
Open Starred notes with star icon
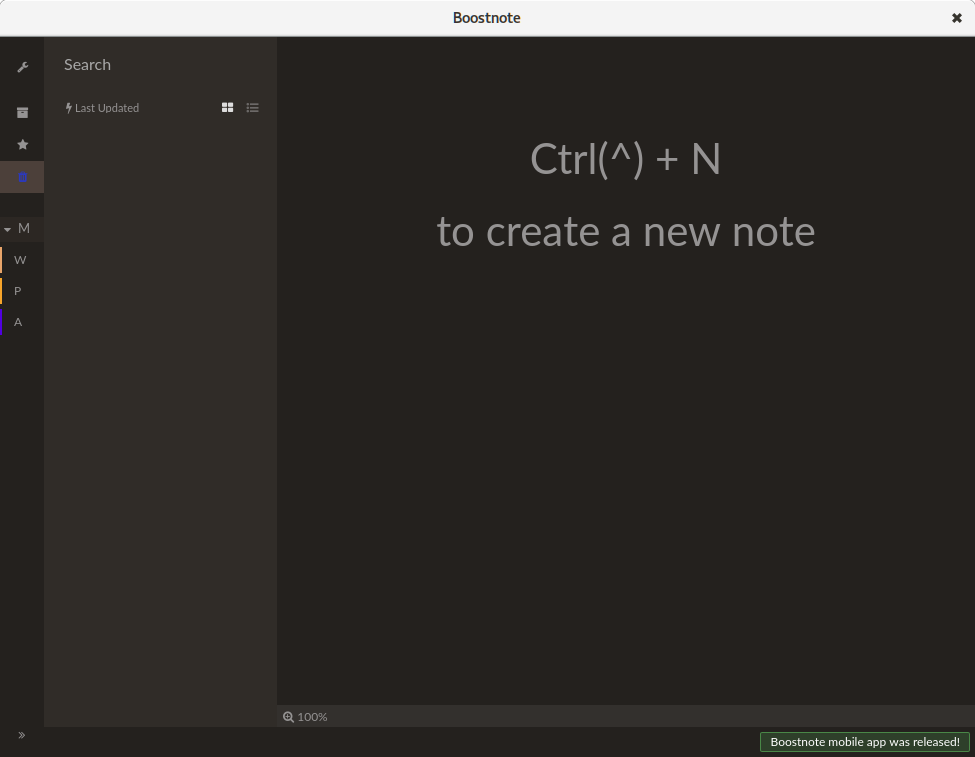tap(22, 144)
